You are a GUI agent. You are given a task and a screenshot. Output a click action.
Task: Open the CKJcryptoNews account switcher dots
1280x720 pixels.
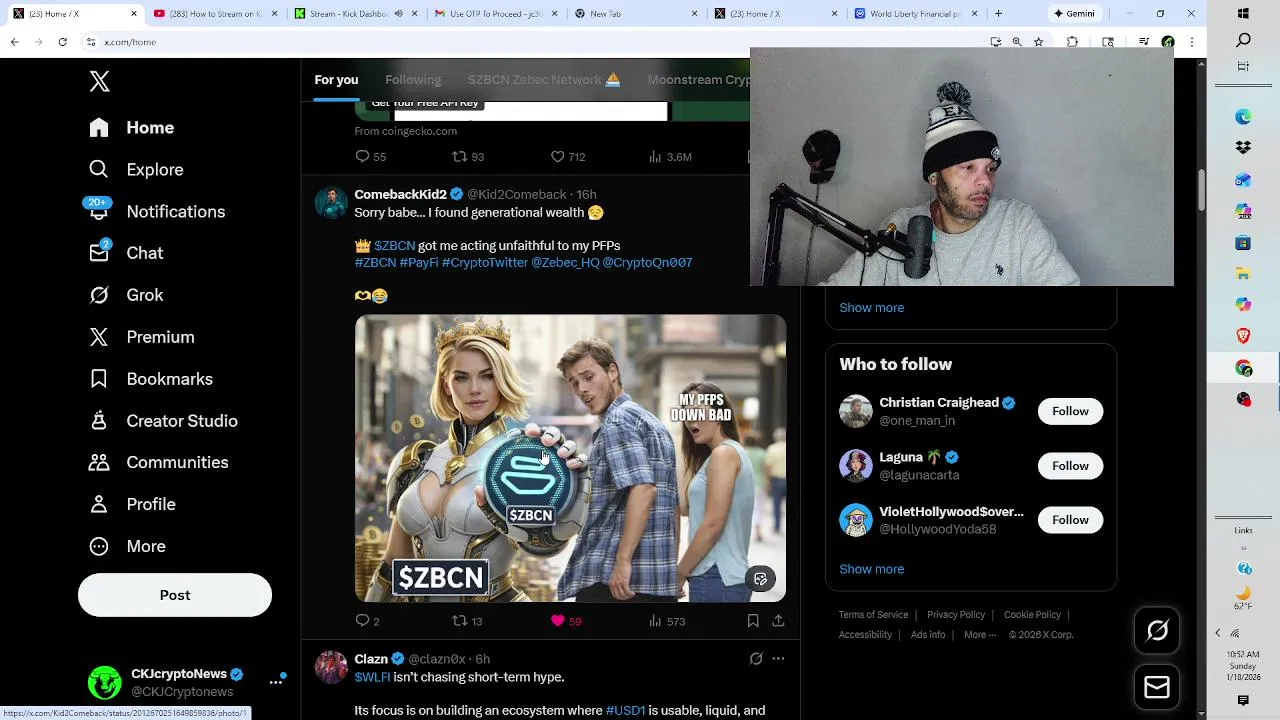click(x=276, y=682)
